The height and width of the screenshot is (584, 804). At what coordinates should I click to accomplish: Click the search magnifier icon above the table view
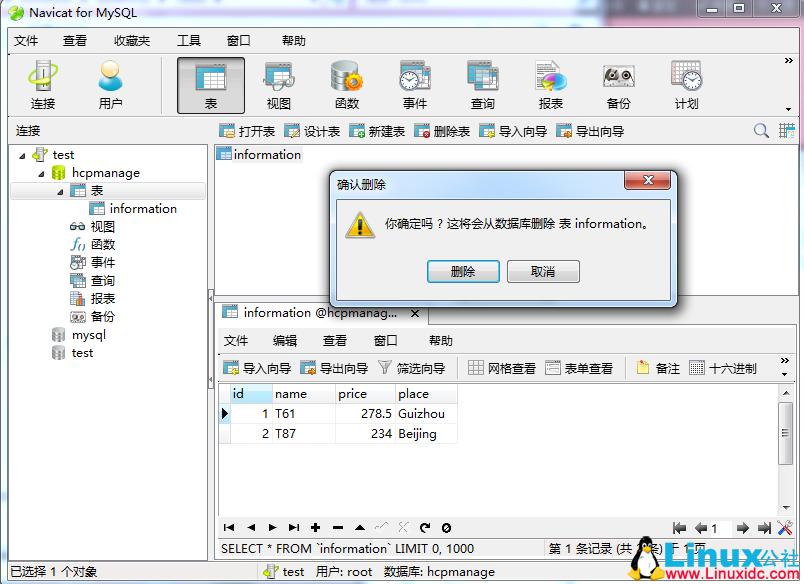tap(761, 130)
